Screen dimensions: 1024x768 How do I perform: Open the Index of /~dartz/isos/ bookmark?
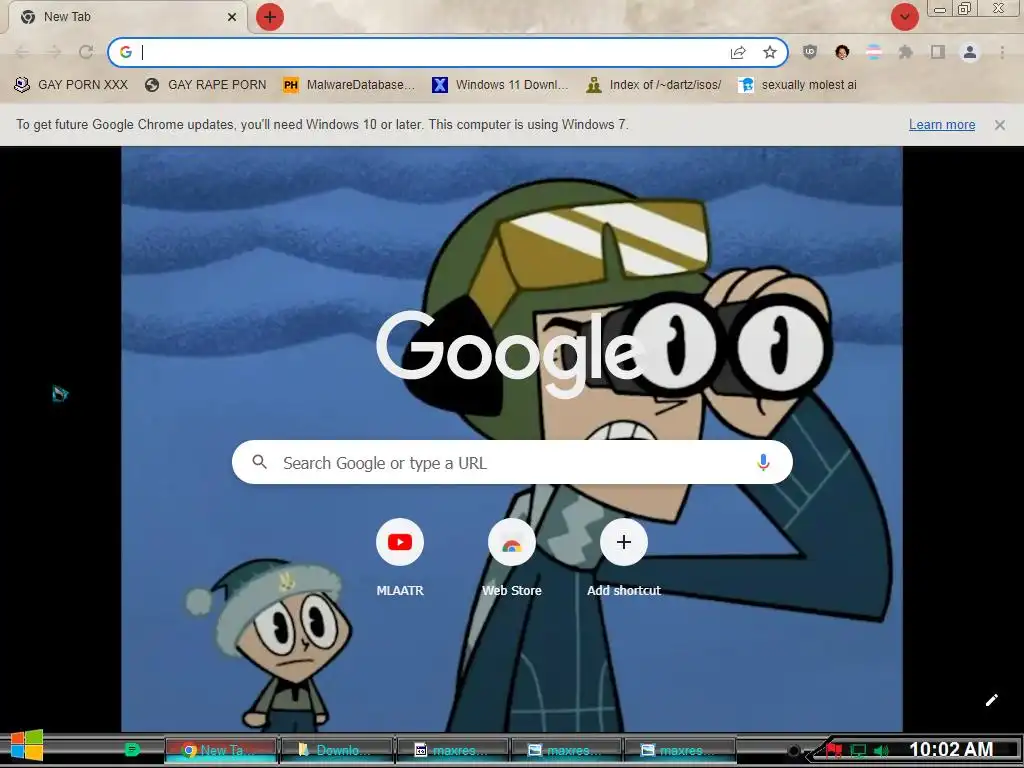[x=654, y=85]
